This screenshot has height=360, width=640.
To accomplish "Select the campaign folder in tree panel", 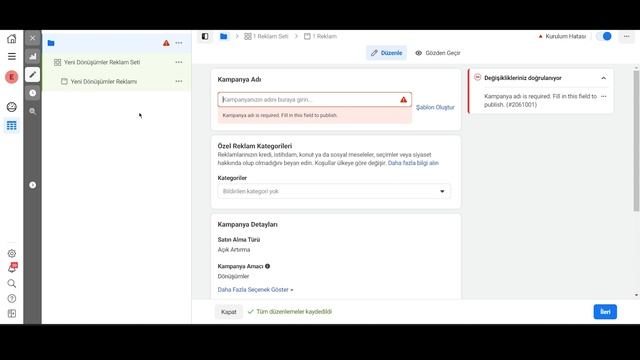I will (51, 43).
